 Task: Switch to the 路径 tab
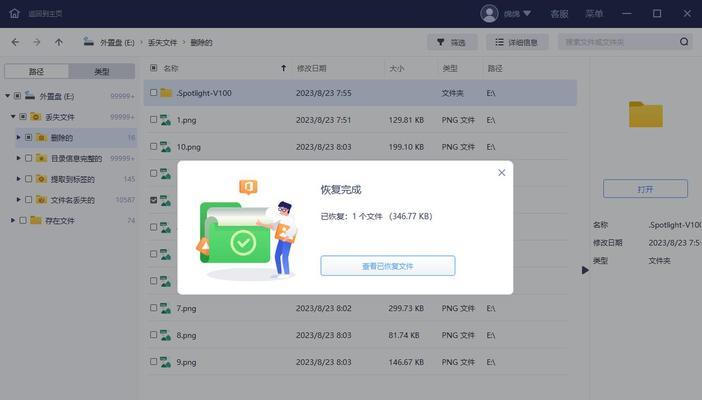36,71
